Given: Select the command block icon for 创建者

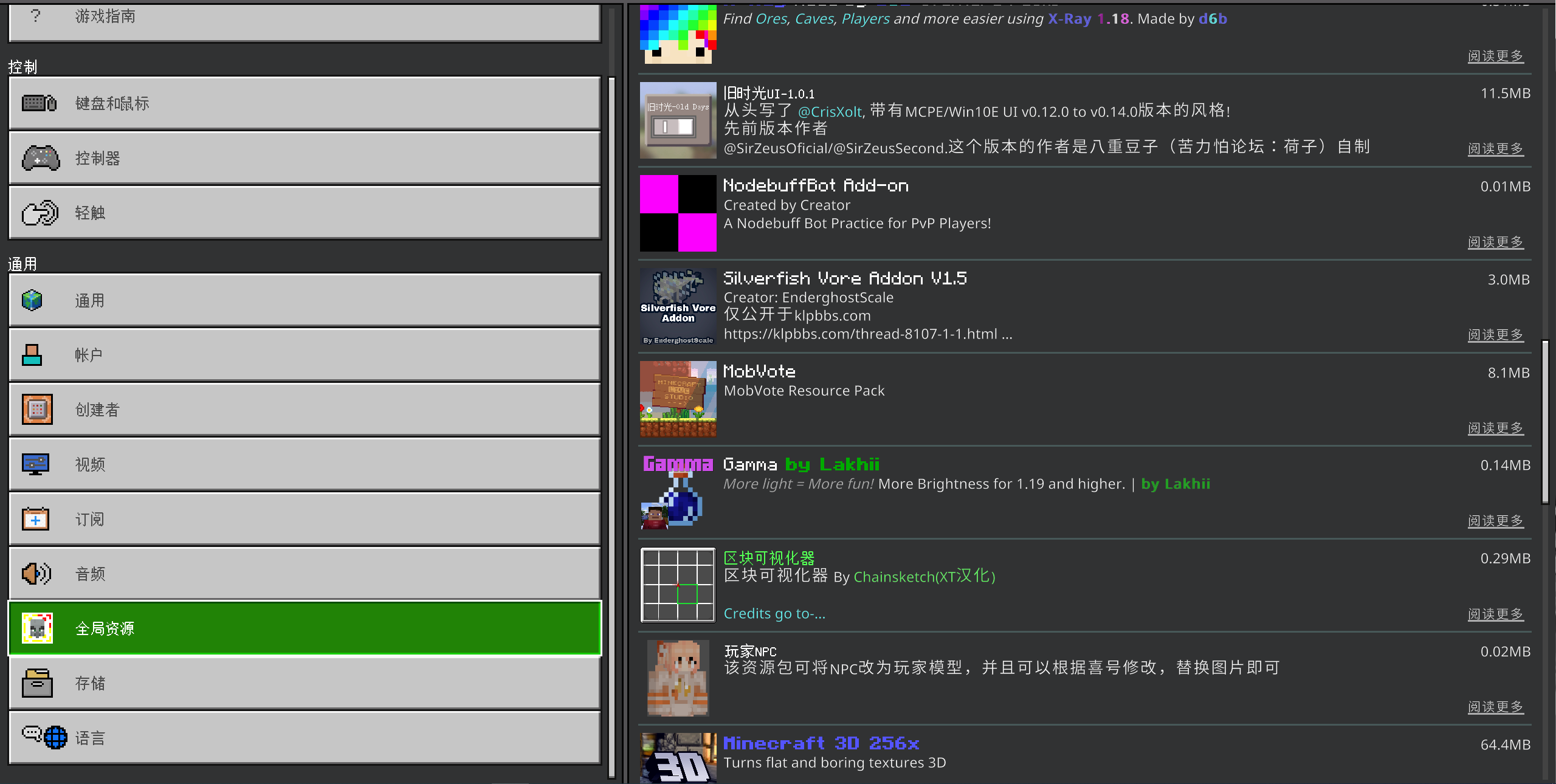Looking at the screenshot, I should coord(37,410).
